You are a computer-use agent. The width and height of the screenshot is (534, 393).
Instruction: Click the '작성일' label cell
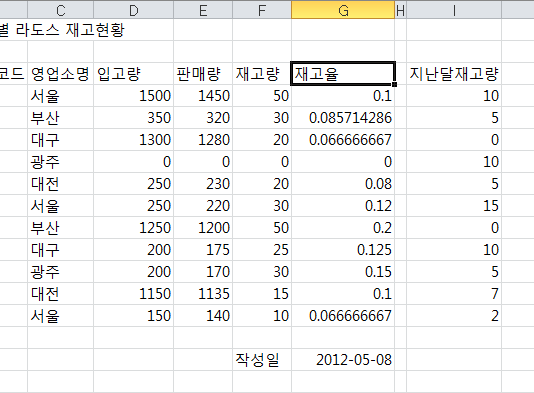[262, 360]
